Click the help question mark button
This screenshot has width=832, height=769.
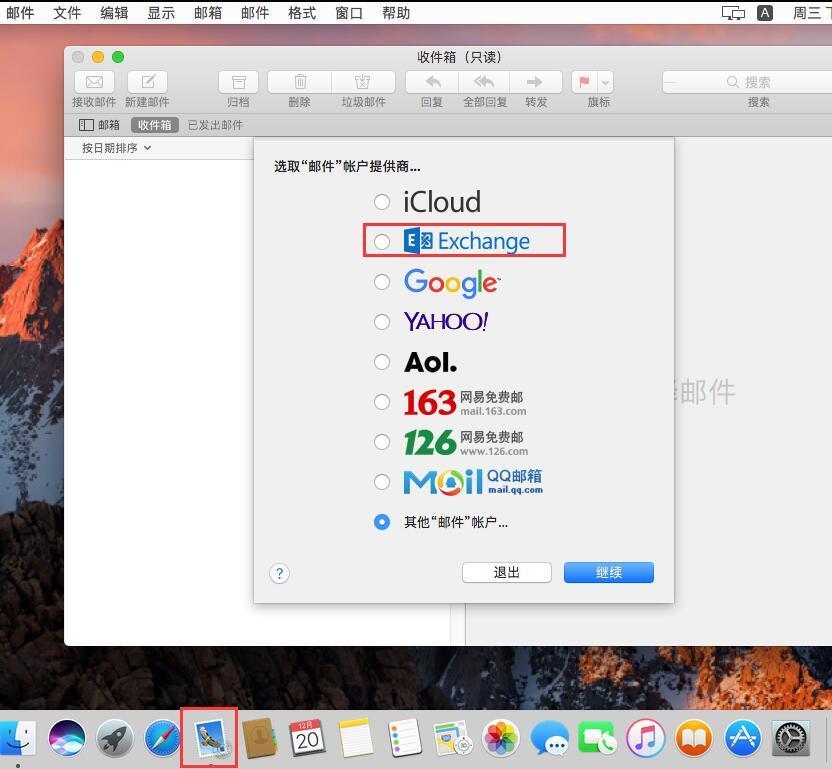[280, 573]
